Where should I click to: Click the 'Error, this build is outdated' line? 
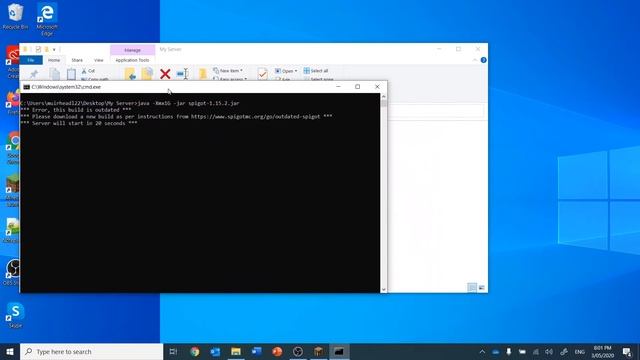tap(76, 110)
